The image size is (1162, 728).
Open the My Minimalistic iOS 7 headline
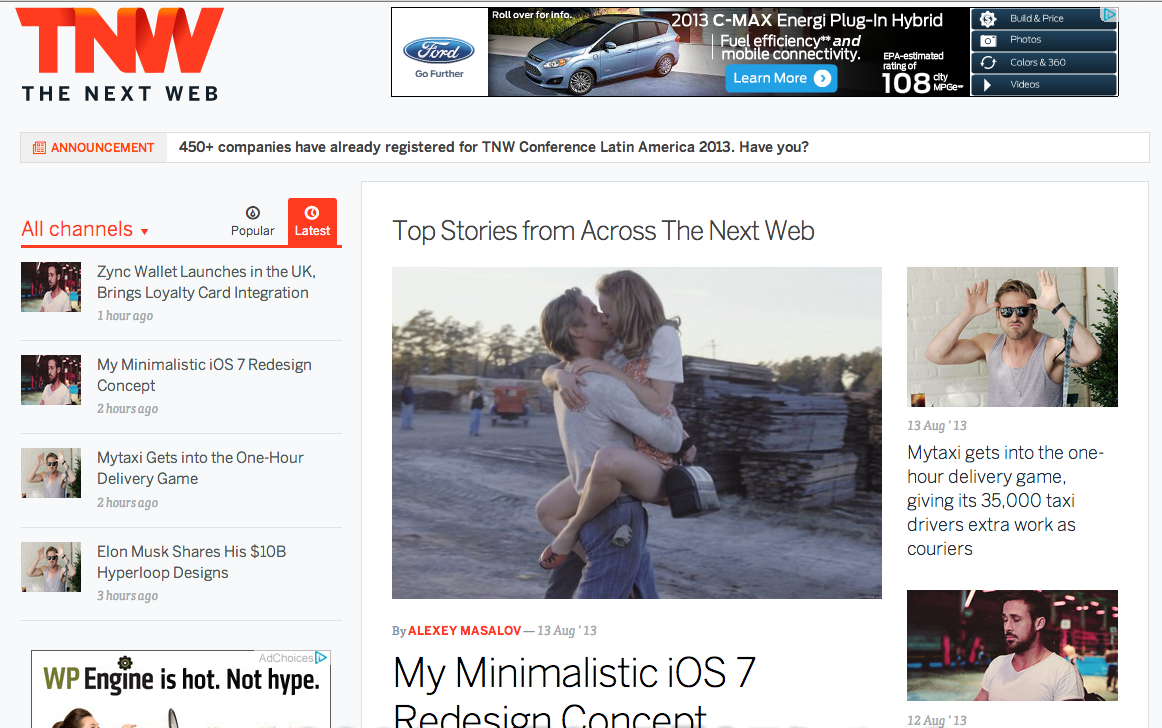tap(574, 691)
